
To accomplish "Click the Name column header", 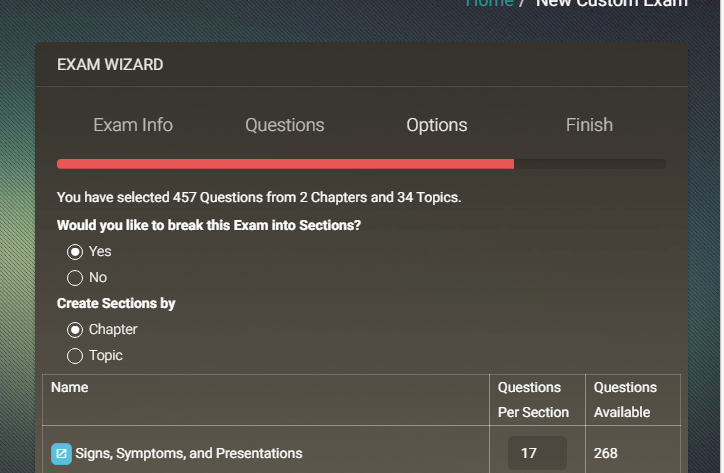I will point(69,387).
